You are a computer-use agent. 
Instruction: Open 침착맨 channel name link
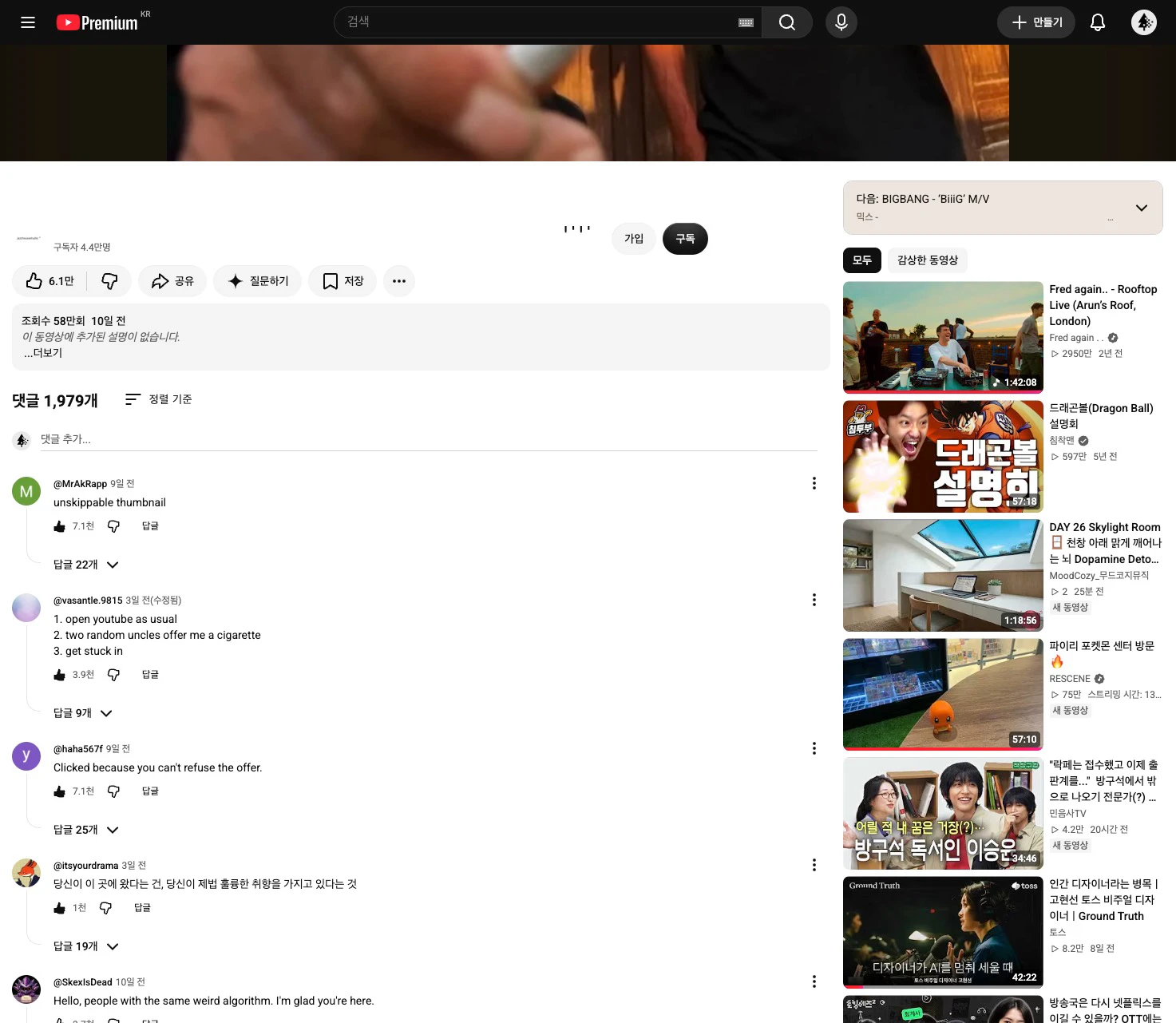1062,441
